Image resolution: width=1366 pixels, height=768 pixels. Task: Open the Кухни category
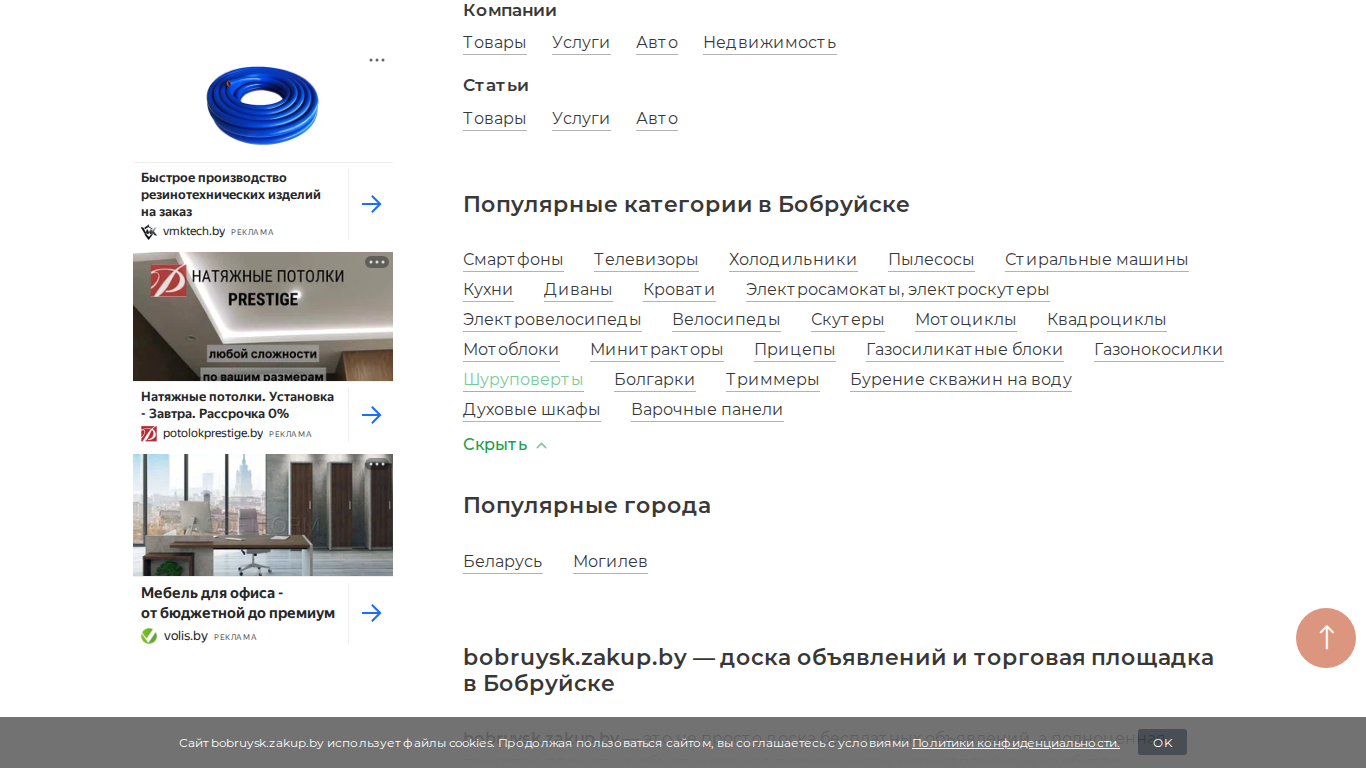(488, 290)
